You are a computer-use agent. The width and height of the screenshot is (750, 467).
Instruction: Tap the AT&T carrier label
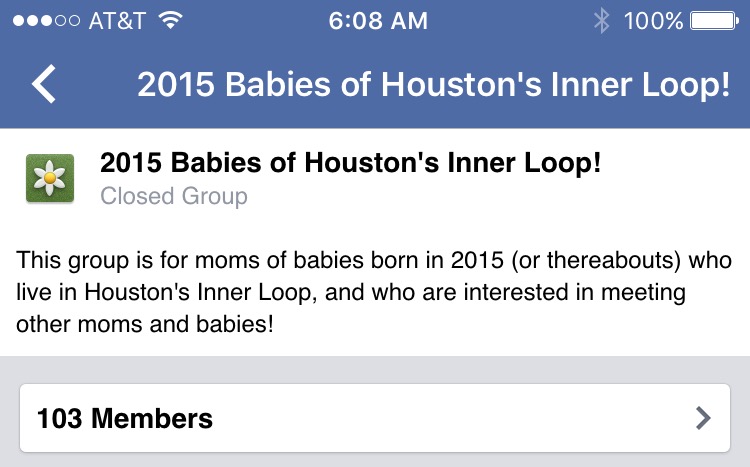pos(117,21)
